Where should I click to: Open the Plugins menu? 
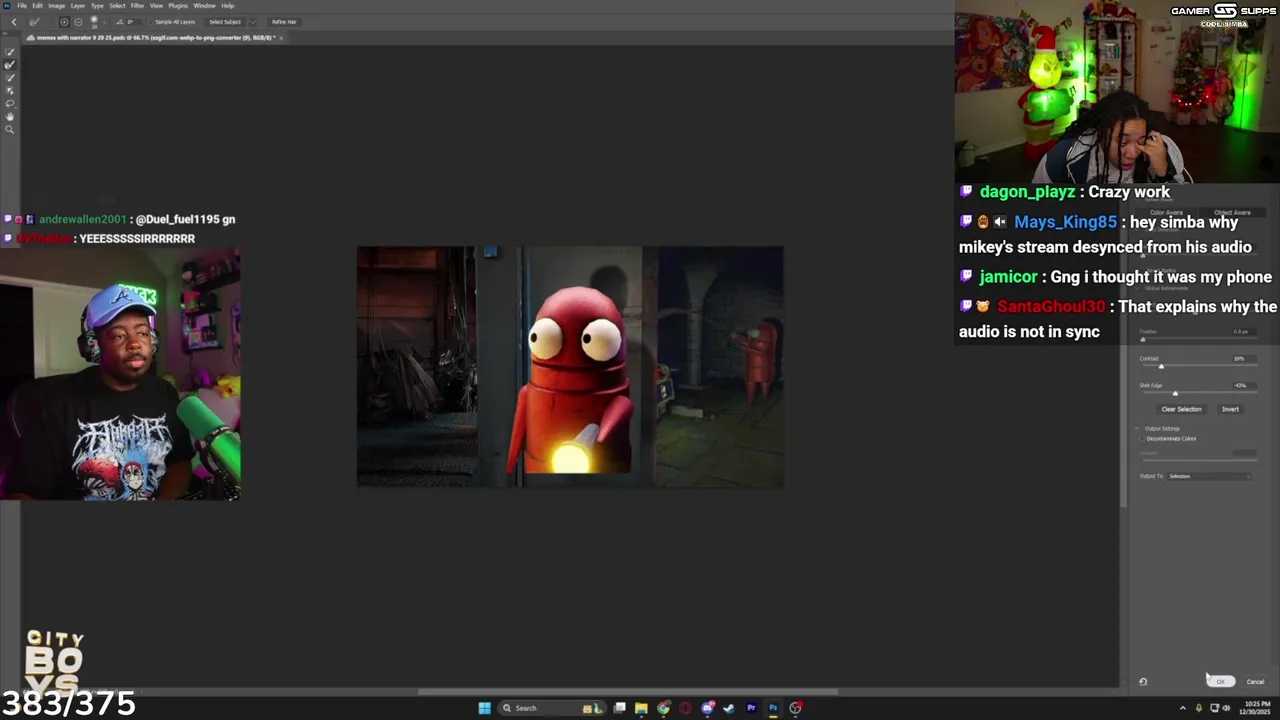point(178,5)
